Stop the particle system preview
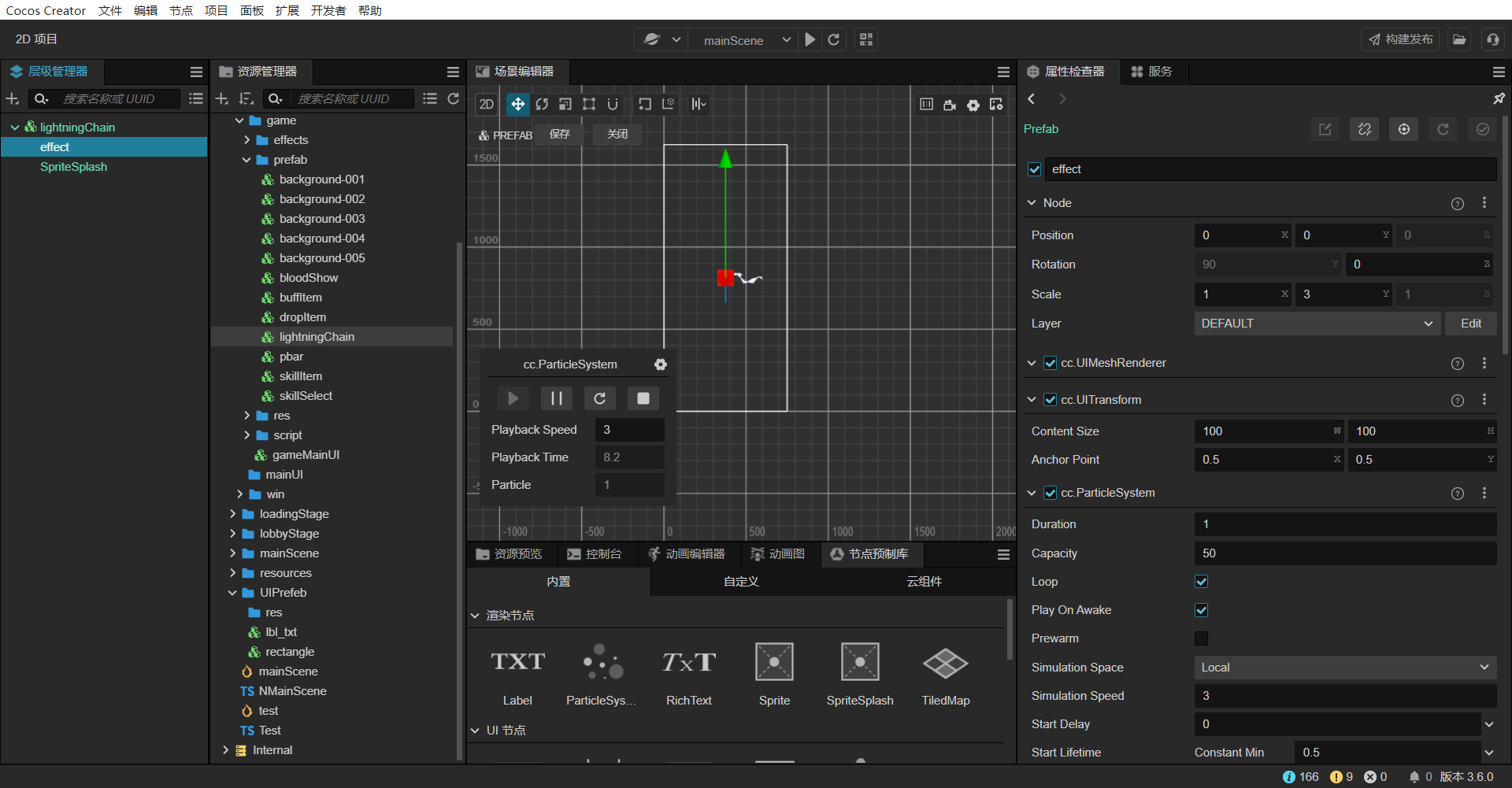 pos(643,398)
